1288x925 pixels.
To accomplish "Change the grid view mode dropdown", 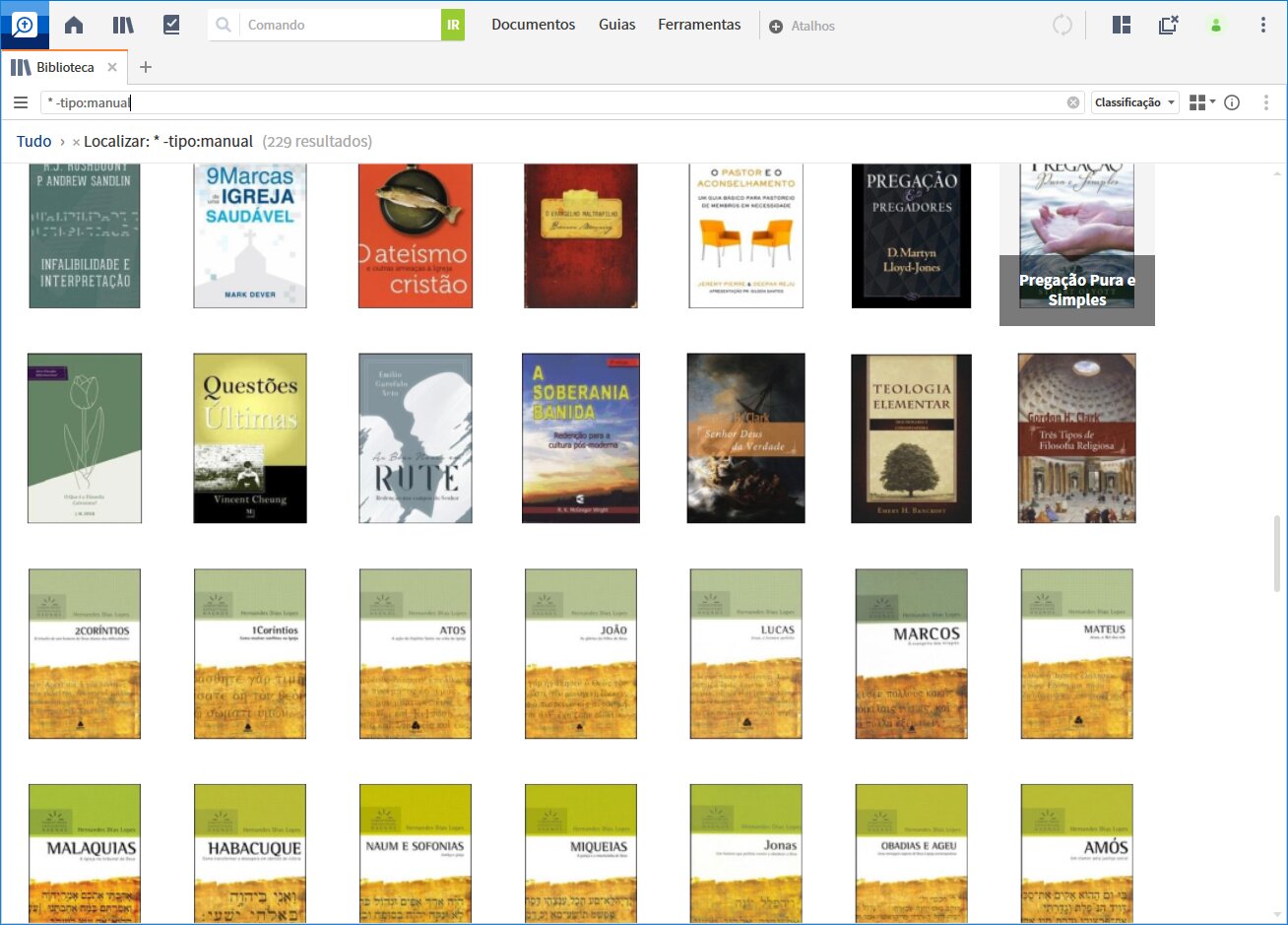I will 1202,102.
